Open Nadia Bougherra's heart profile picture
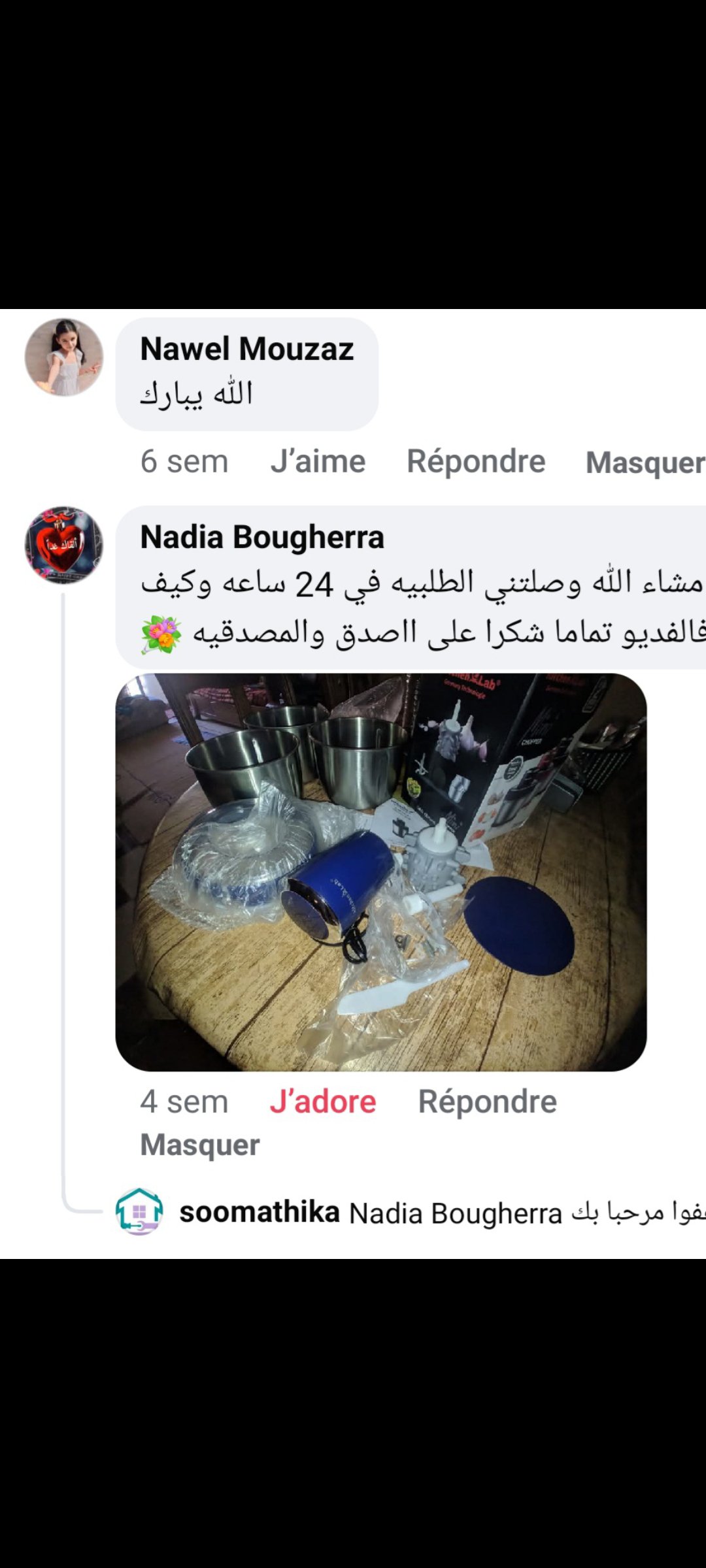 (x=64, y=545)
